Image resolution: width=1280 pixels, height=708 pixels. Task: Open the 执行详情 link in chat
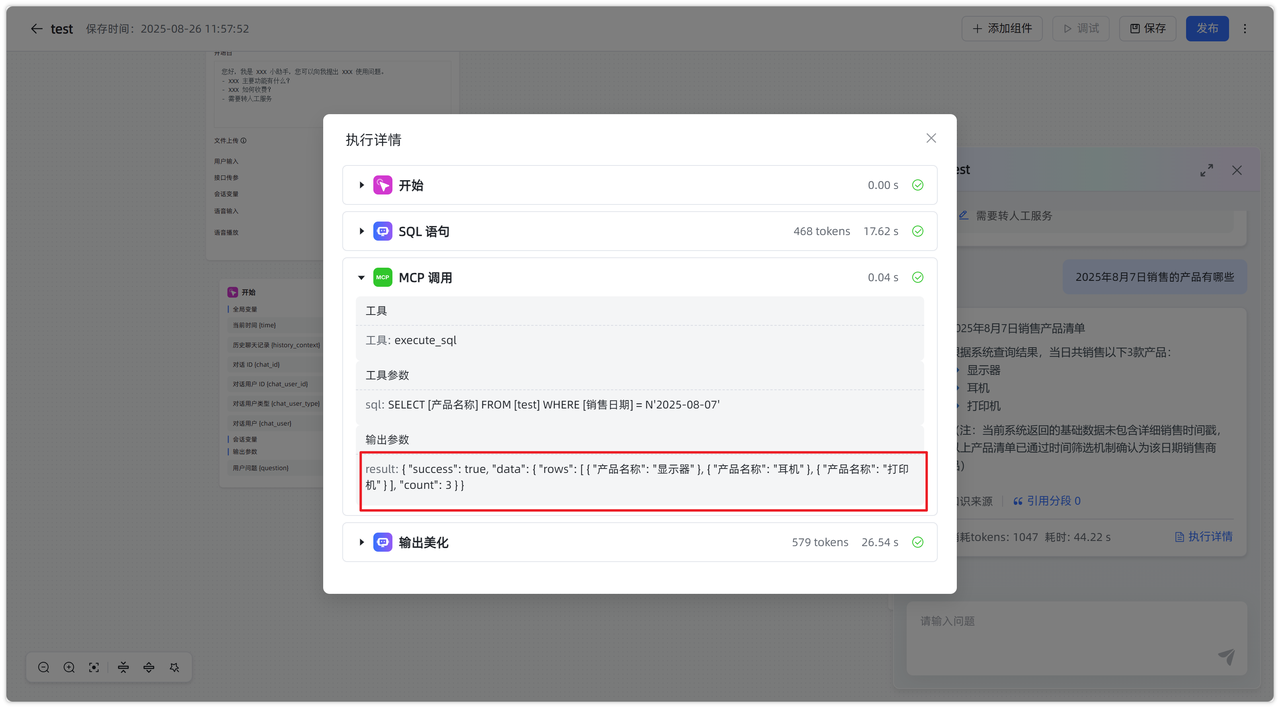(x=1203, y=537)
